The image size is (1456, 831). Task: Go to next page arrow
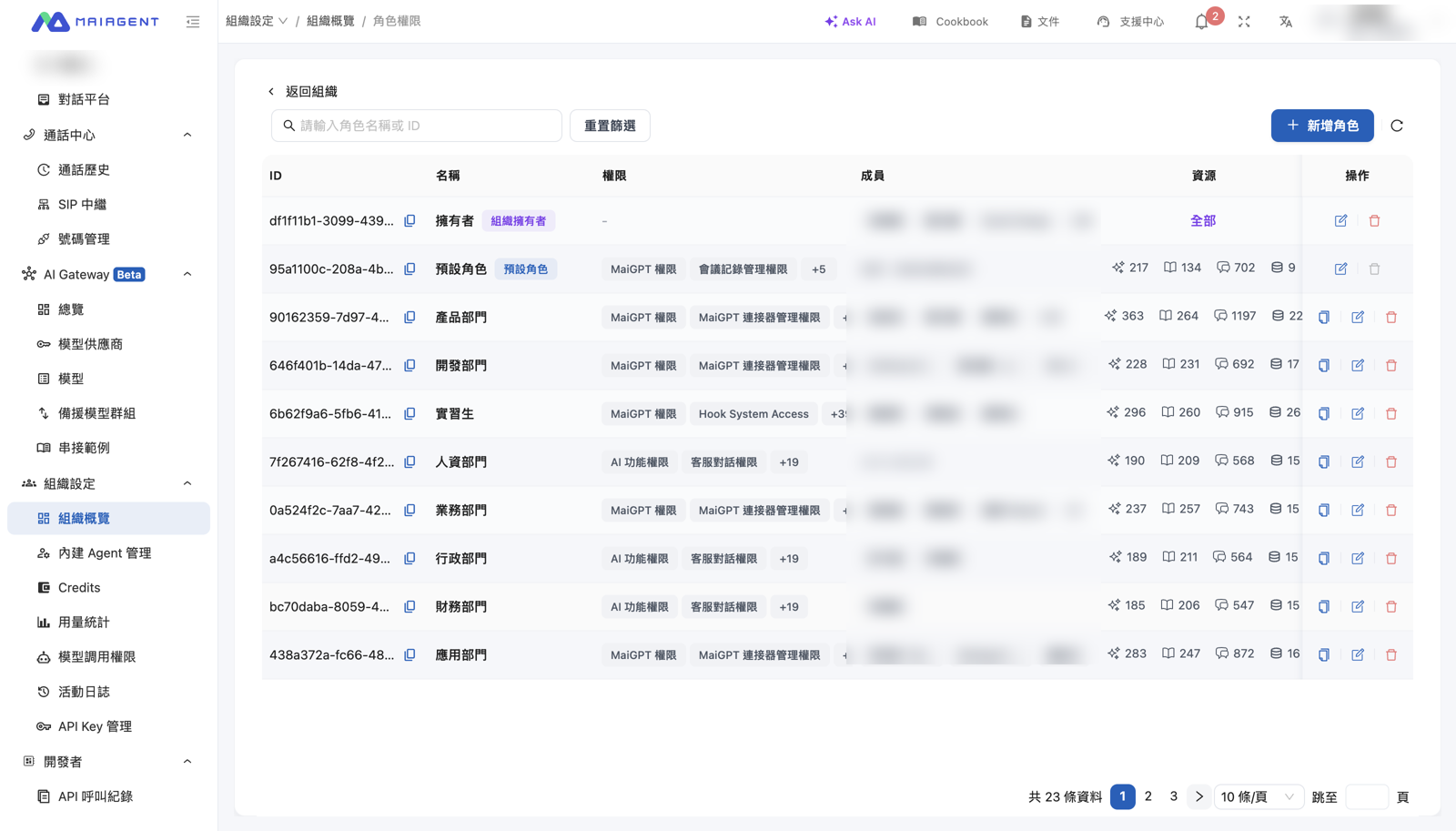coord(1199,796)
